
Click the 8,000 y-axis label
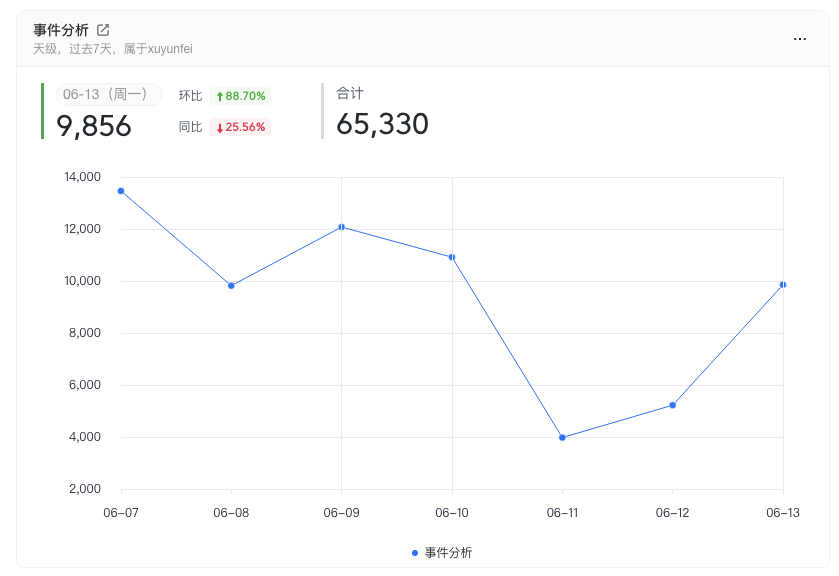85,332
